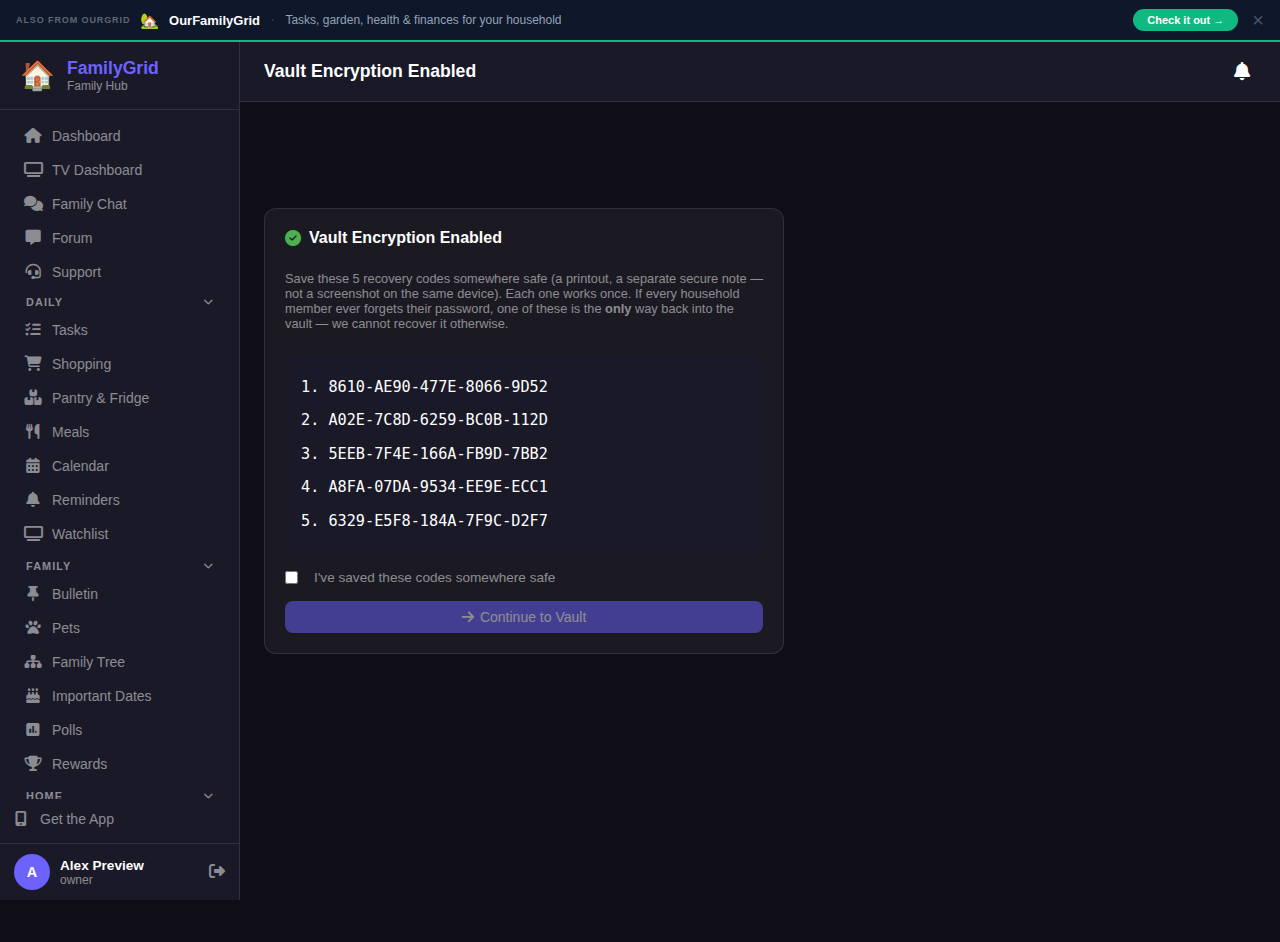This screenshot has height=942, width=1280.
Task: Click the Reminders bell icon in sidebar
Action: pyautogui.click(x=33, y=500)
